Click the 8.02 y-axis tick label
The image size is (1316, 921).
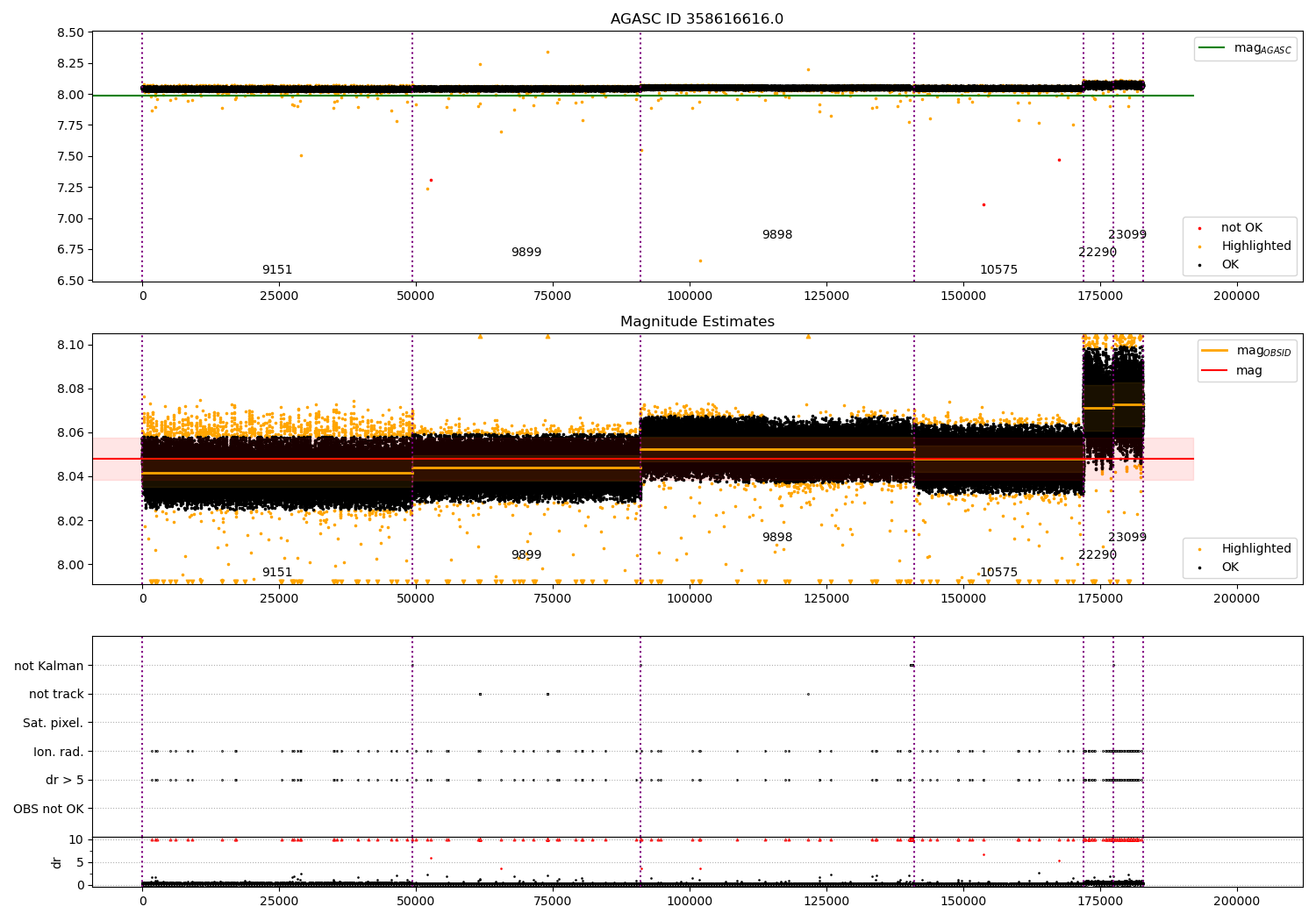pos(70,521)
